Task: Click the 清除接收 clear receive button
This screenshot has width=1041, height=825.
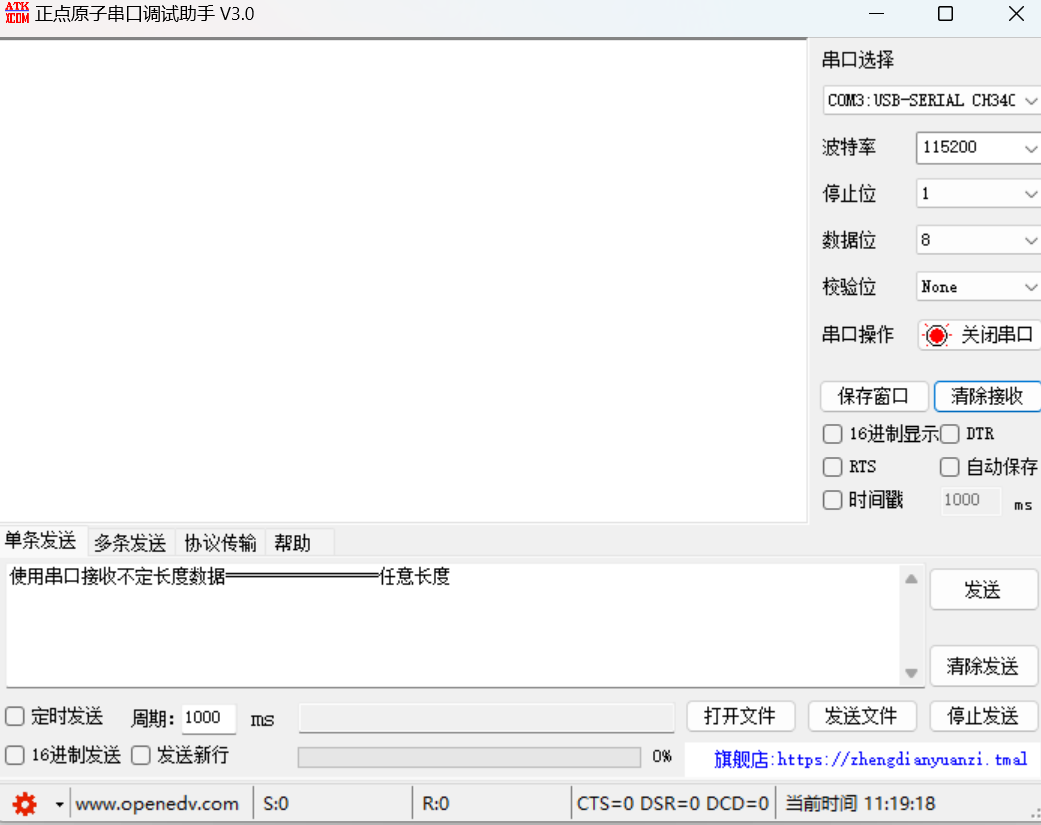Action: [987, 396]
